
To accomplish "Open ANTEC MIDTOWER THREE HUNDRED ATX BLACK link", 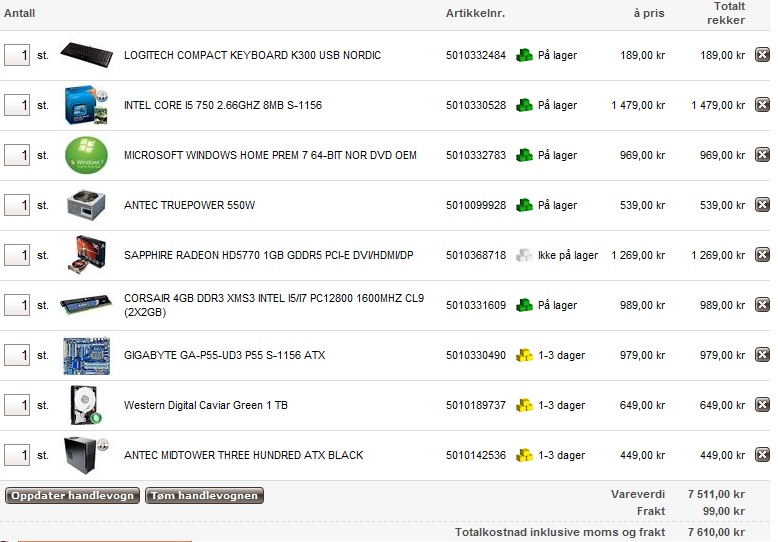I will pos(244,455).
